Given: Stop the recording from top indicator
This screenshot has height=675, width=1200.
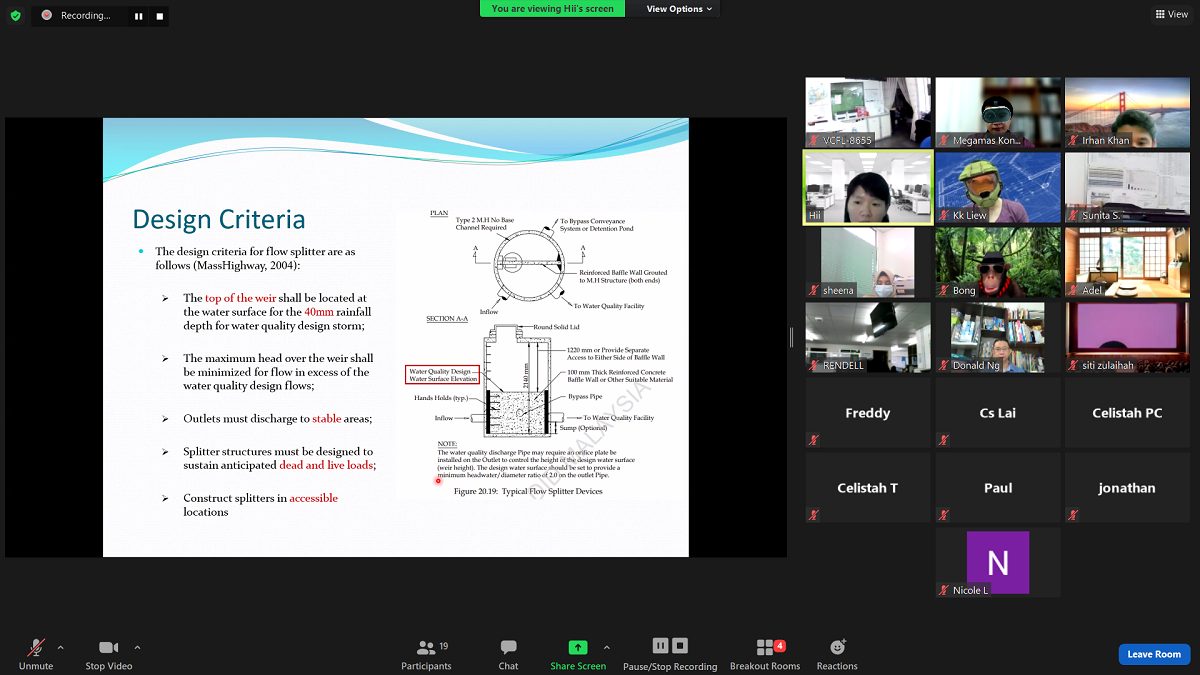Looking at the screenshot, I should point(159,16).
